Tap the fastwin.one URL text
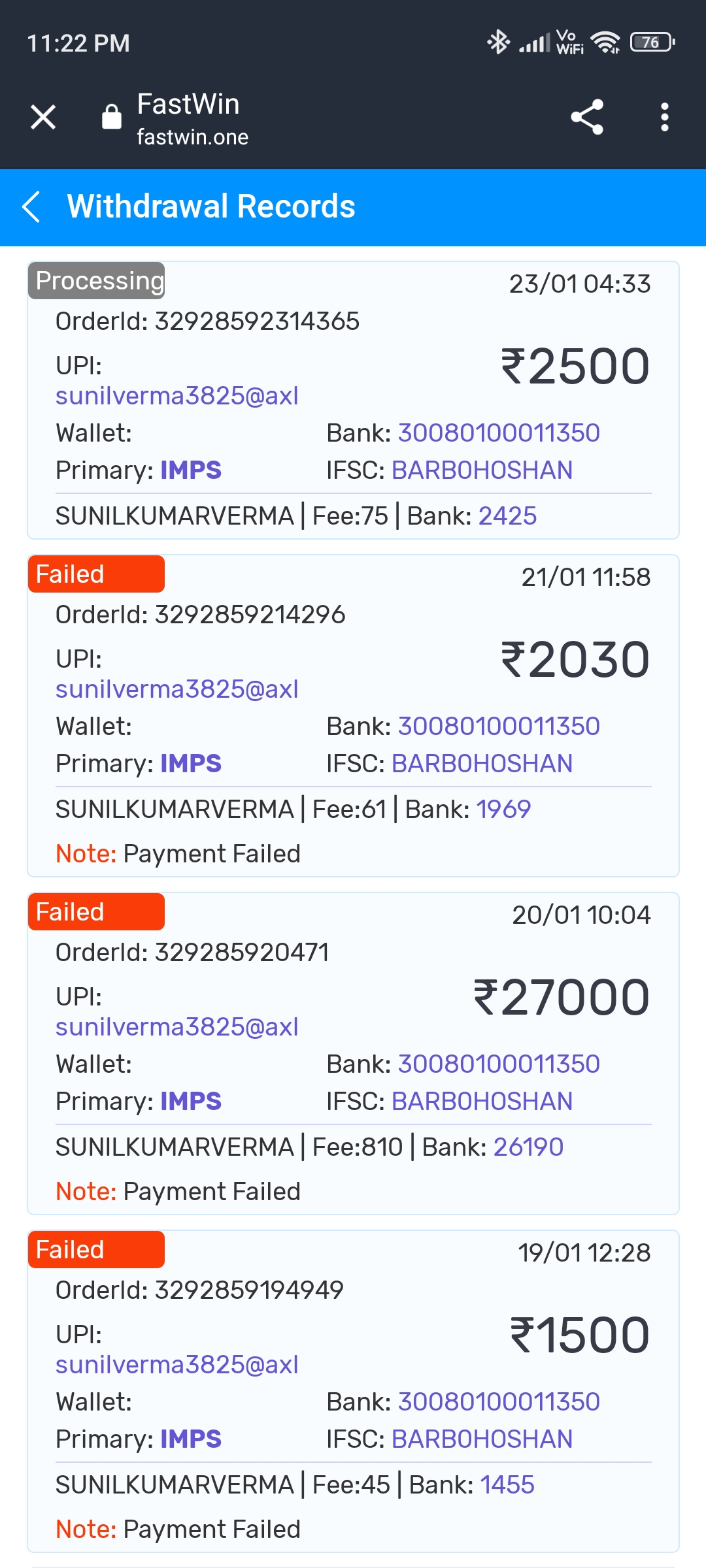The image size is (706, 1568). (x=193, y=137)
